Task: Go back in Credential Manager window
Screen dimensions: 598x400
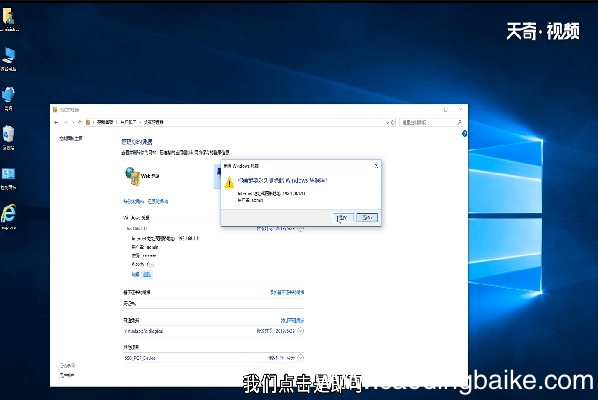Action: 56,122
